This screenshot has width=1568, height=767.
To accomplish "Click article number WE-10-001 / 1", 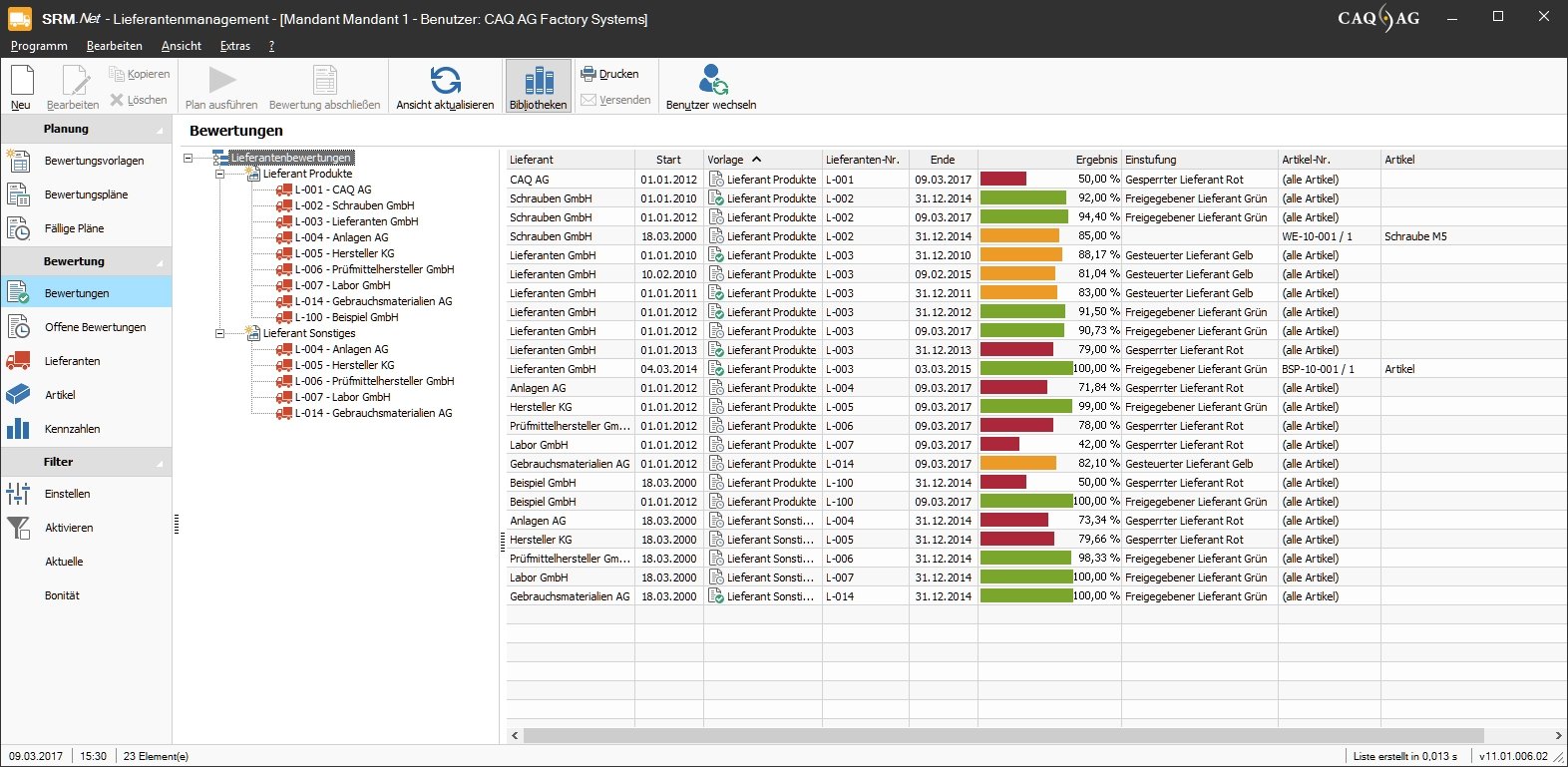I will click(1317, 236).
